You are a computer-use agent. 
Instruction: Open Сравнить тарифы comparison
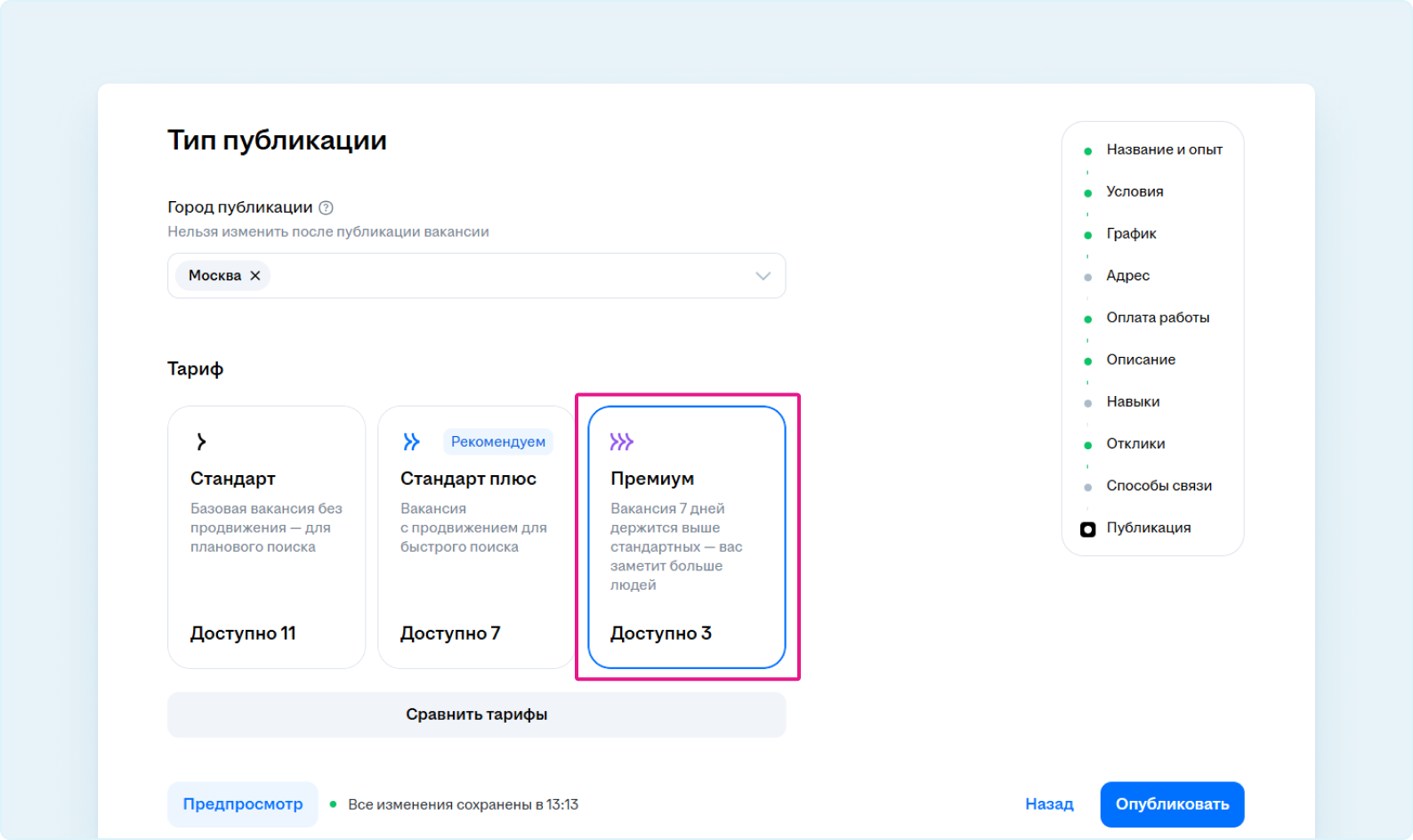[476, 715]
